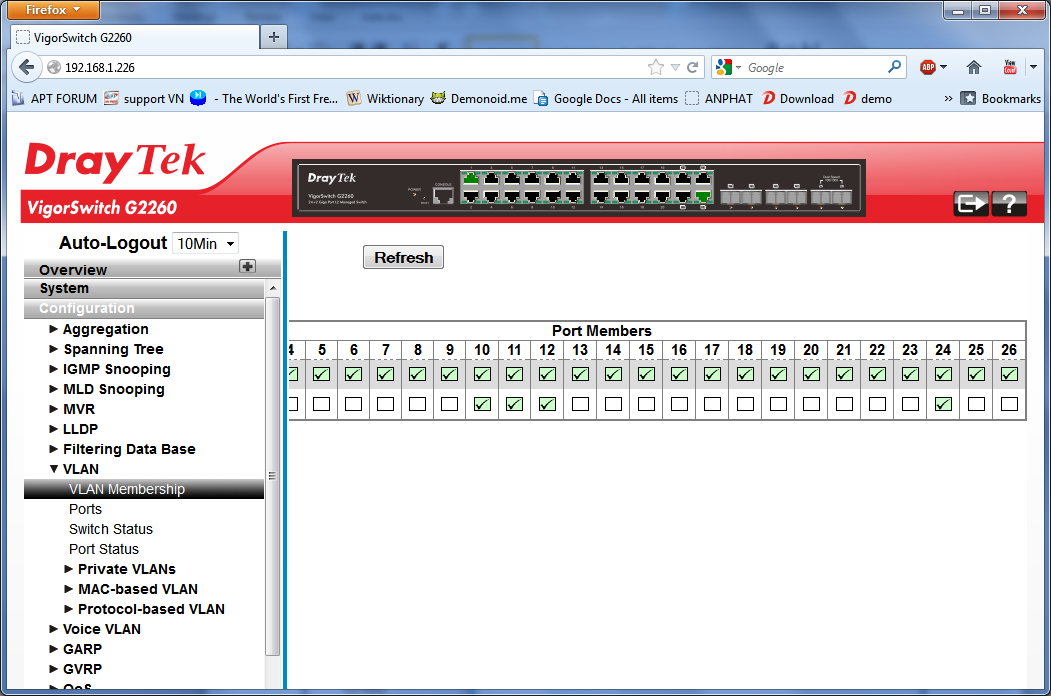Expand Protocol-based VLAN submenu
This screenshot has width=1051, height=696.
point(144,610)
